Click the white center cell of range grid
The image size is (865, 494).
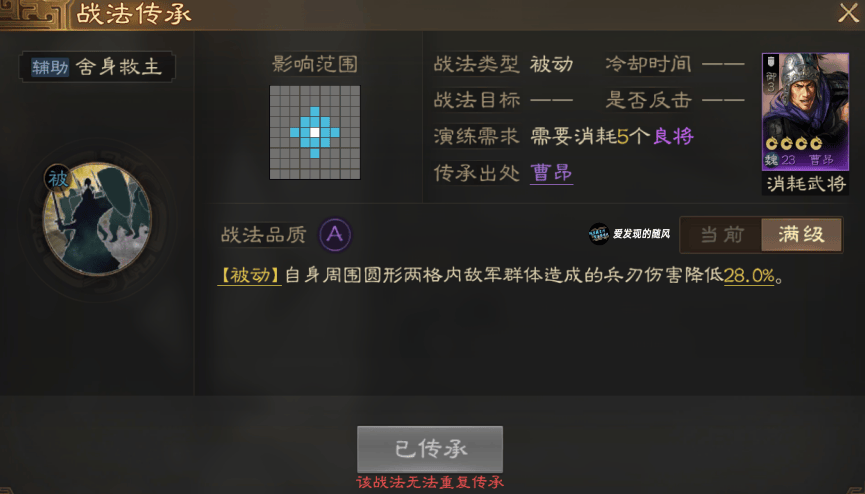coord(314,132)
